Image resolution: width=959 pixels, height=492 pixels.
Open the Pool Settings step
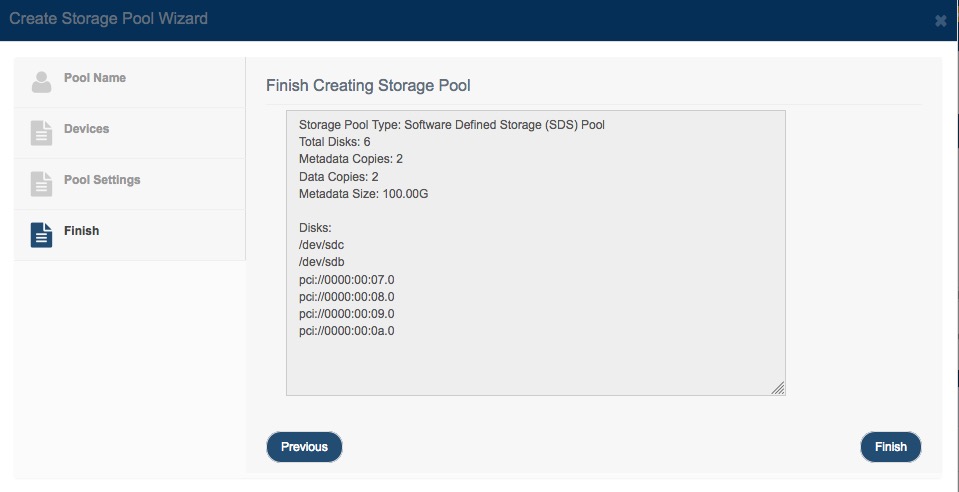(x=102, y=180)
